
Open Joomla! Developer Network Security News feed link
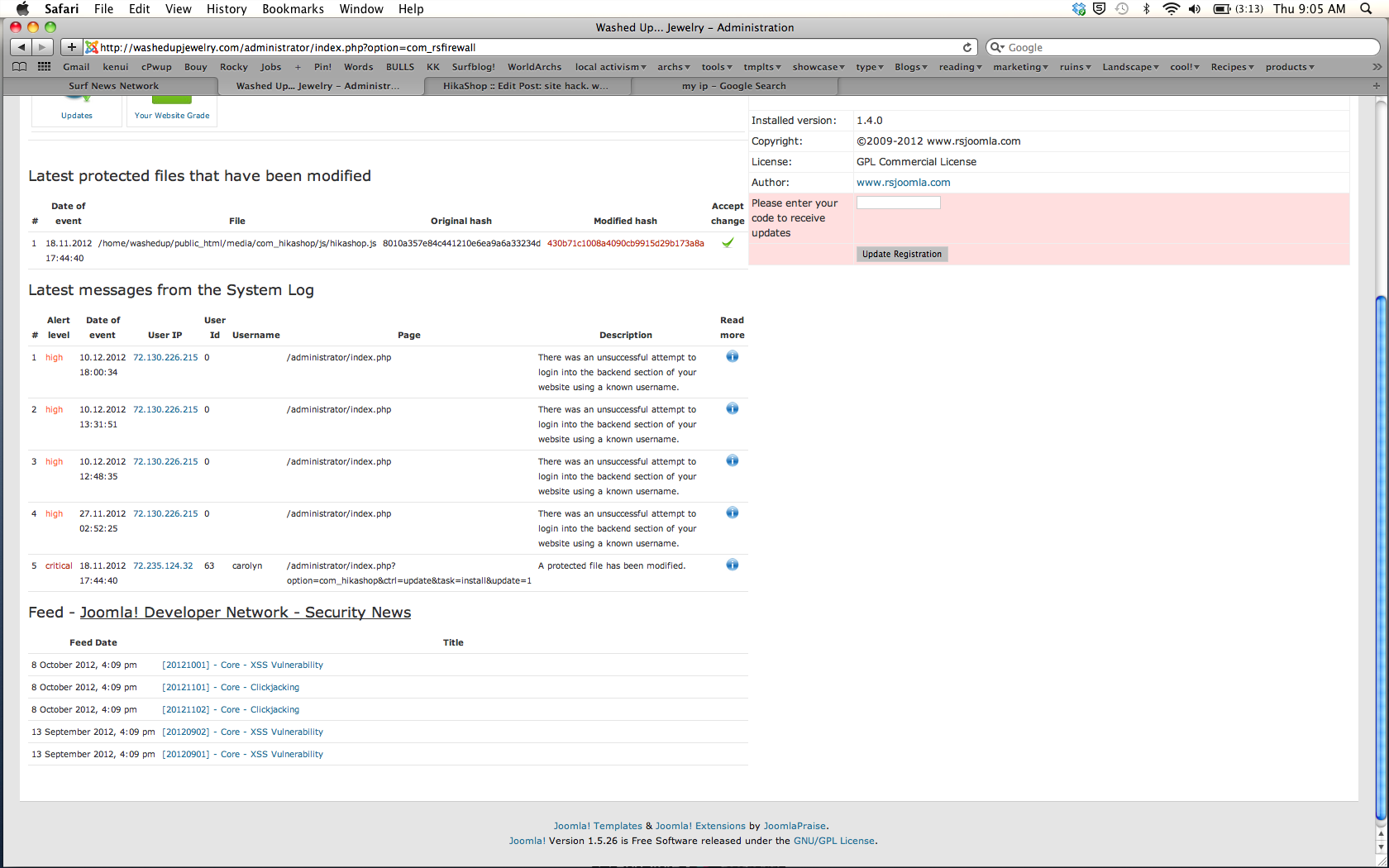click(x=246, y=613)
